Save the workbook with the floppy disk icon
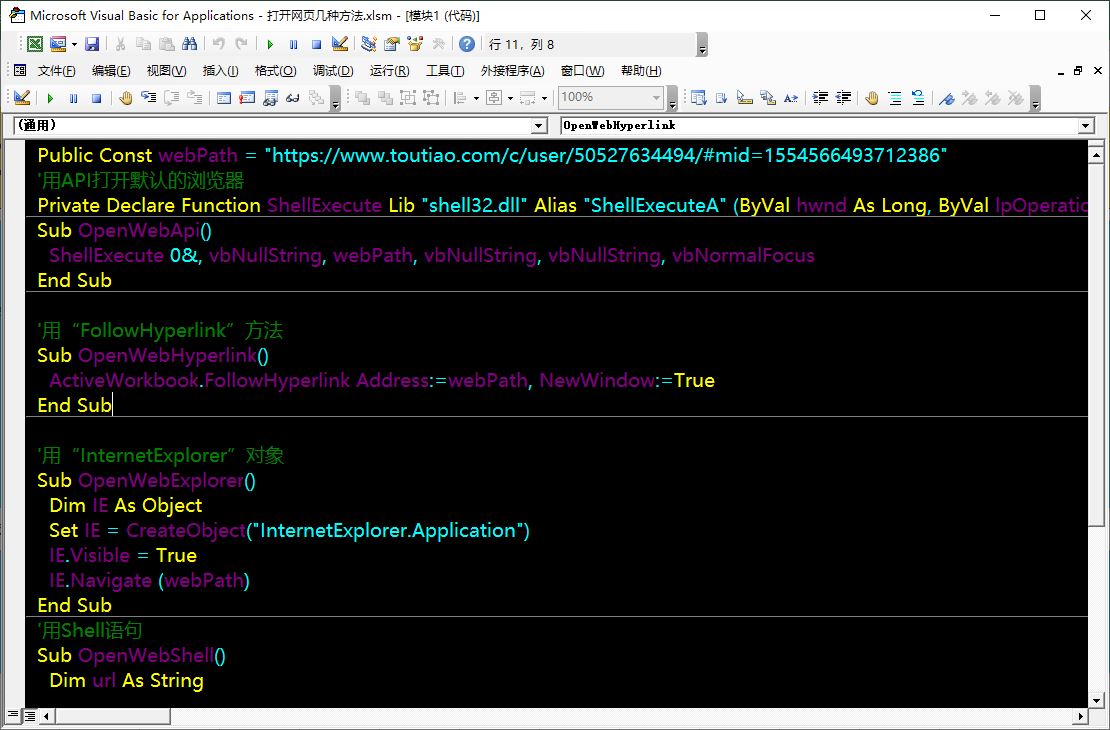 [92, 44]
